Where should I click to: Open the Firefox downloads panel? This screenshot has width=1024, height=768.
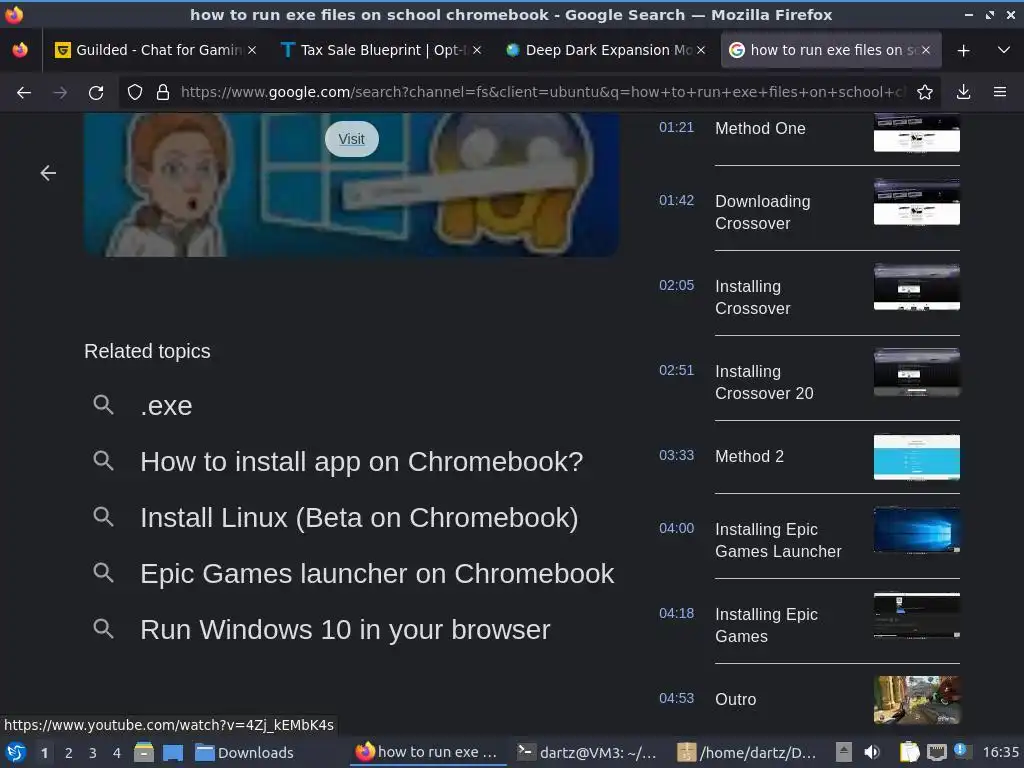coord(963,93)
